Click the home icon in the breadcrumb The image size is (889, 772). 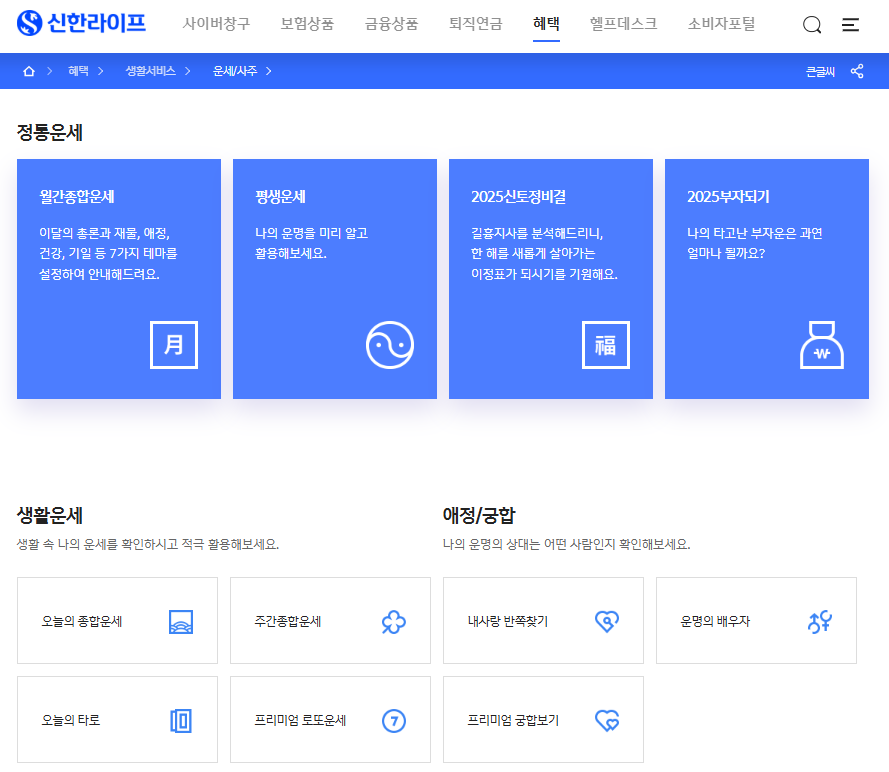pos(27,71)
